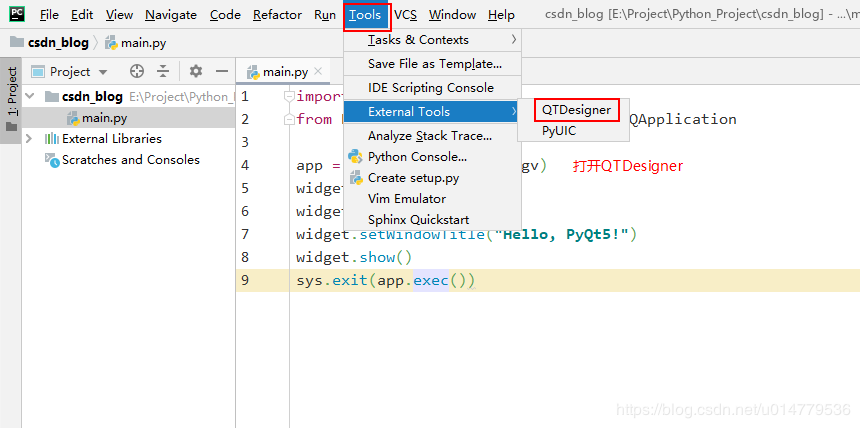Click line number 9 in gutter
860x428 pixels.
click(x=245, y=280)
